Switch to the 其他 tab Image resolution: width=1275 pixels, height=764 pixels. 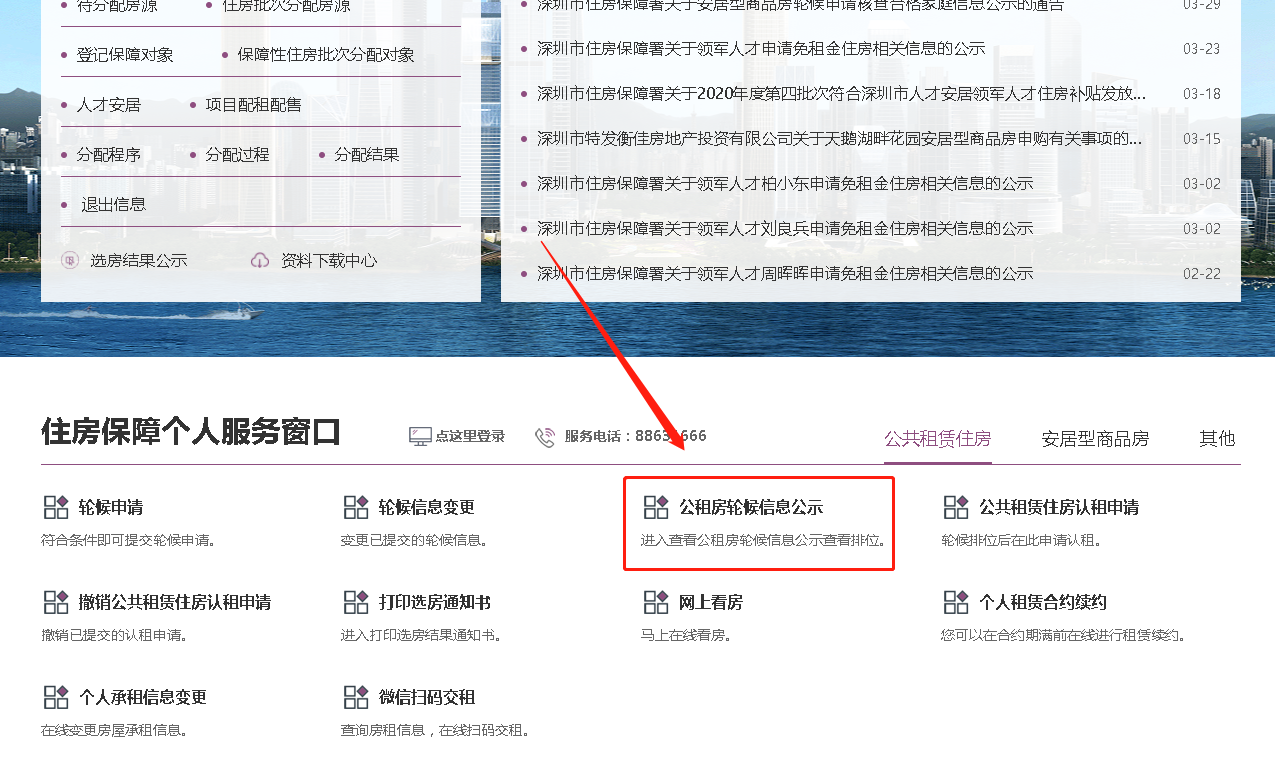coord(1216,438)
